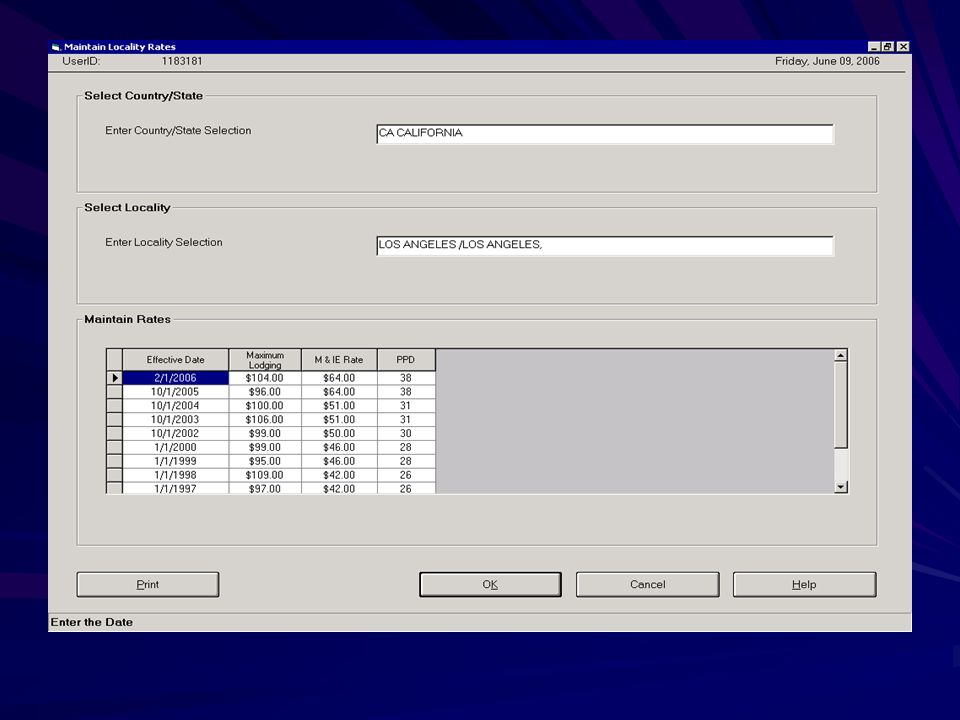
Task: Click the Maximum Lodging column header
Action: 265,360
